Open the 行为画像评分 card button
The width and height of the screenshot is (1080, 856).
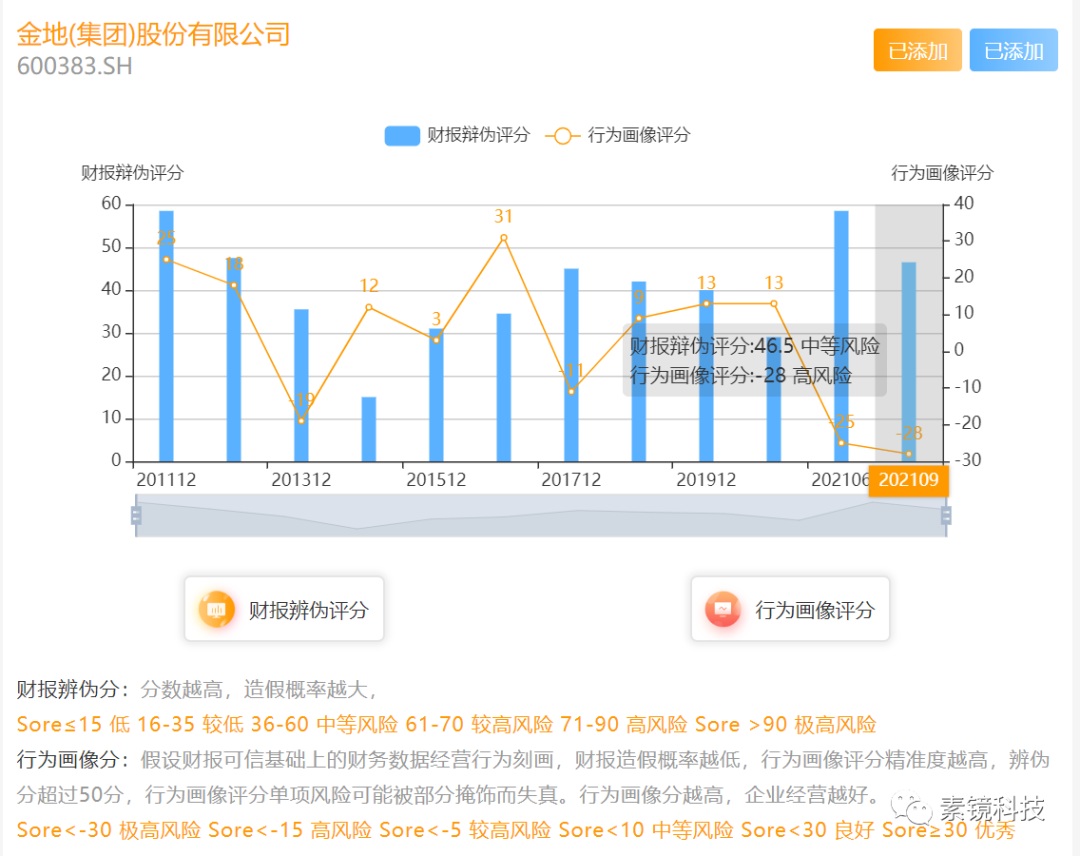[x=790, y=609]
